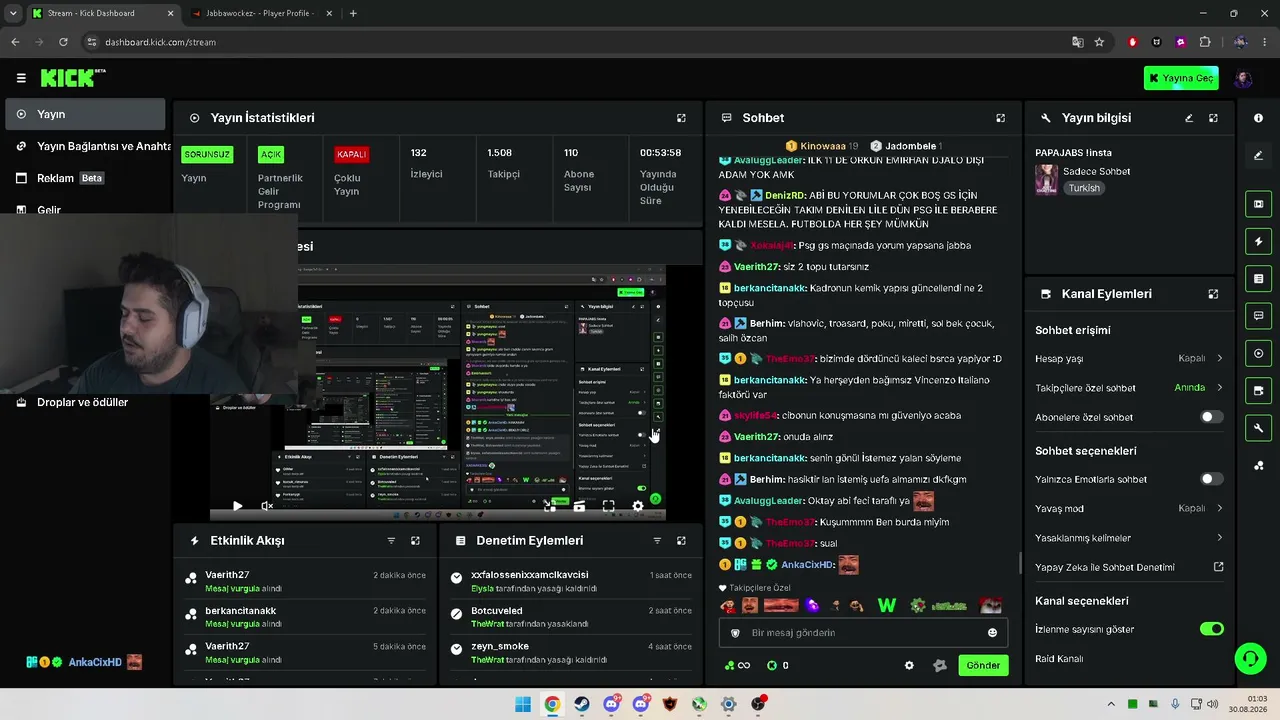Viewport: 1280px width, 720px height.
Task: Open Chrome from the taskbar
Action: [x=552, y=704]
